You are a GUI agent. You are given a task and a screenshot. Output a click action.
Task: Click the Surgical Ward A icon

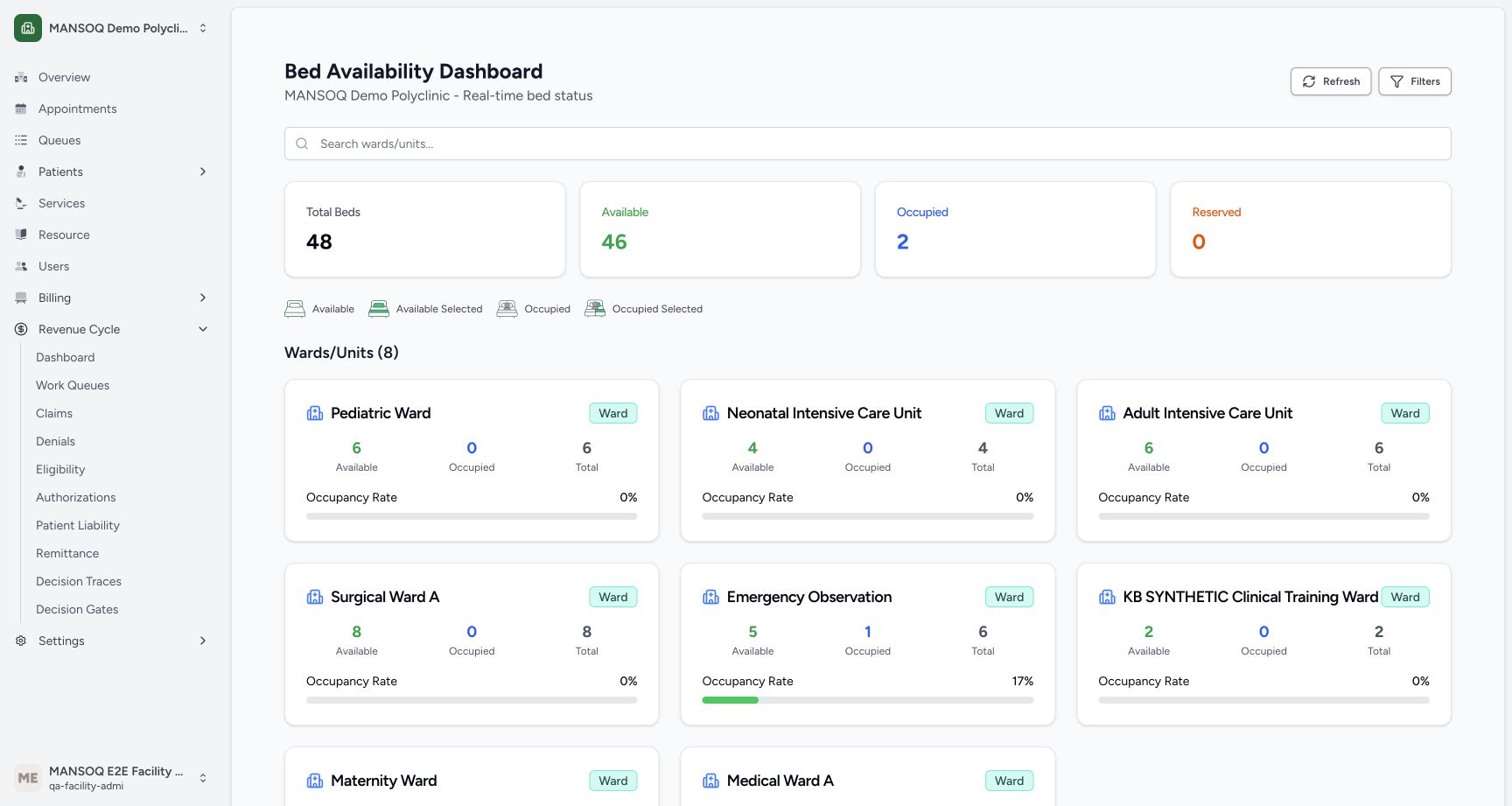point(315,597)
